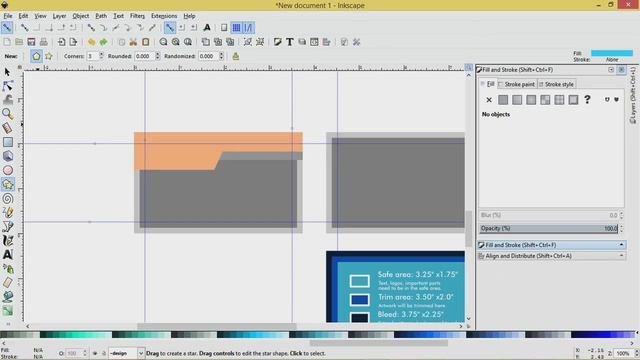Select the Paint bucket tool

click(x=7, y=297)
